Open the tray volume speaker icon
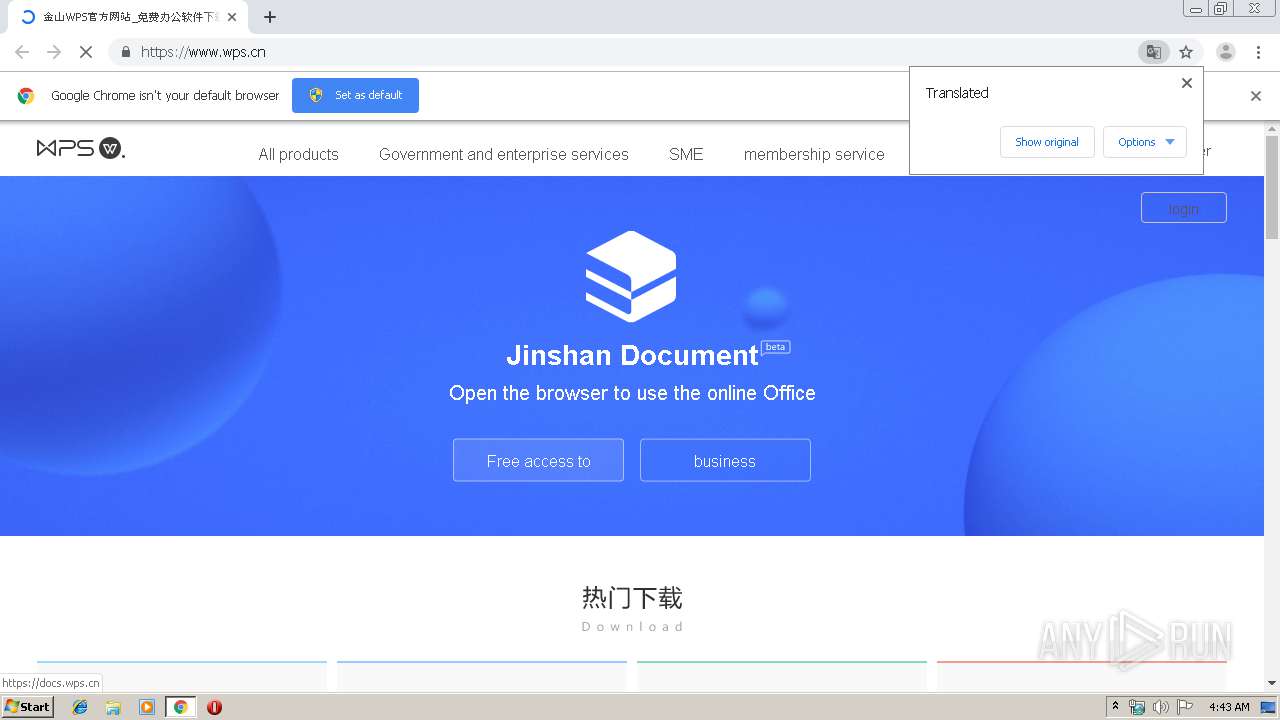Screen dimensions: 1280x720 coord(1161,707)
